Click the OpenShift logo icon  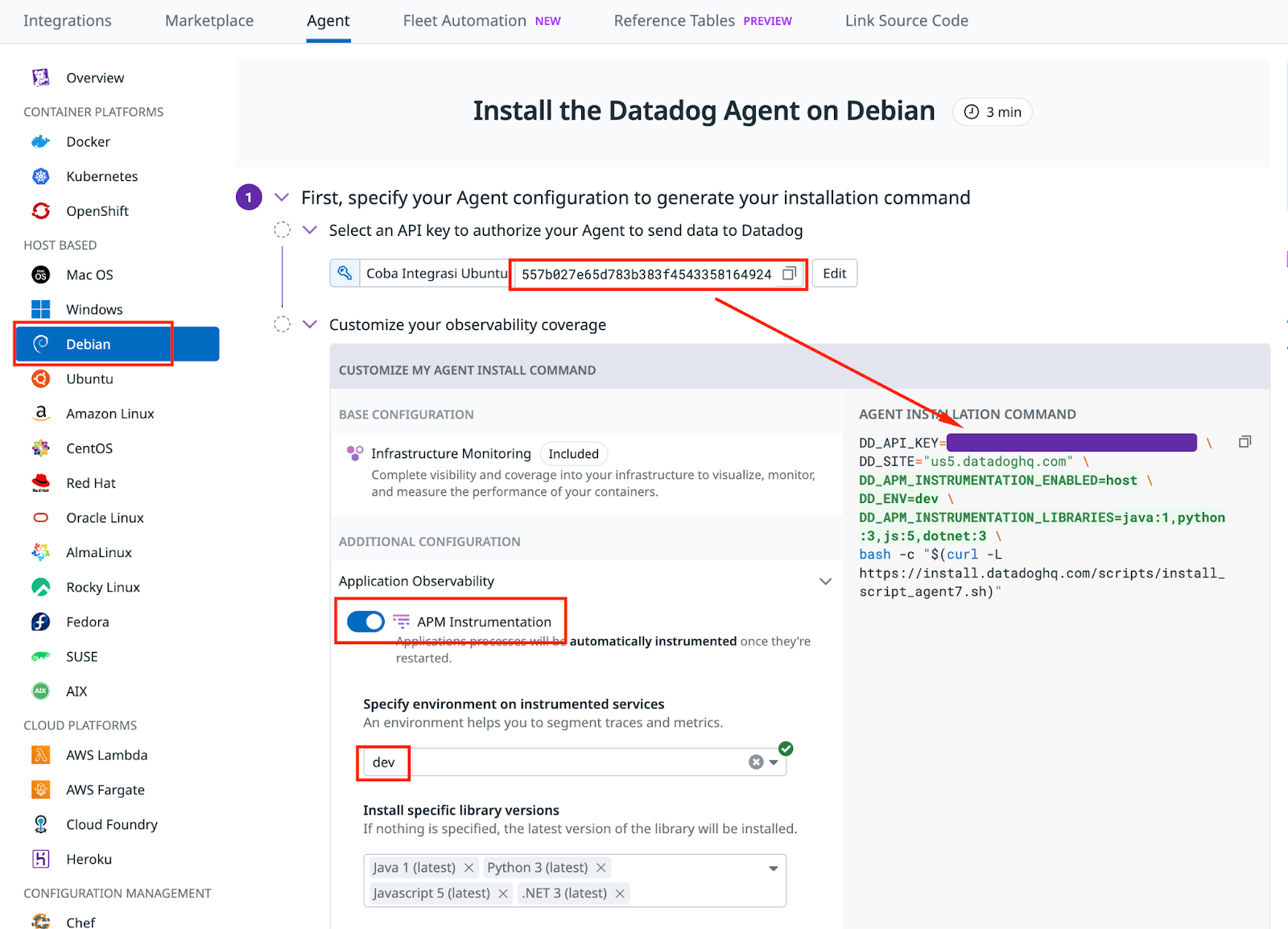pyautogui.click(x=41, y=211)
